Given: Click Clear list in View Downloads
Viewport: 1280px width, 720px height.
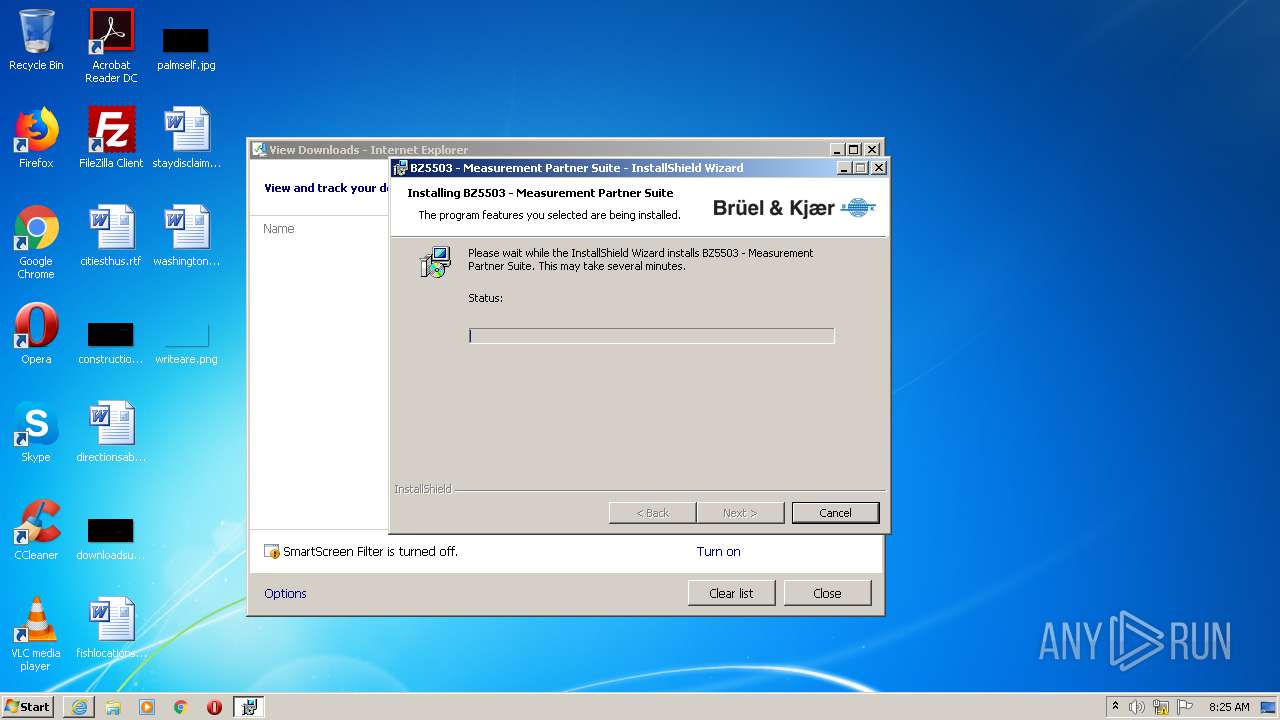Looking at the screenshot, I should point(731,593).
